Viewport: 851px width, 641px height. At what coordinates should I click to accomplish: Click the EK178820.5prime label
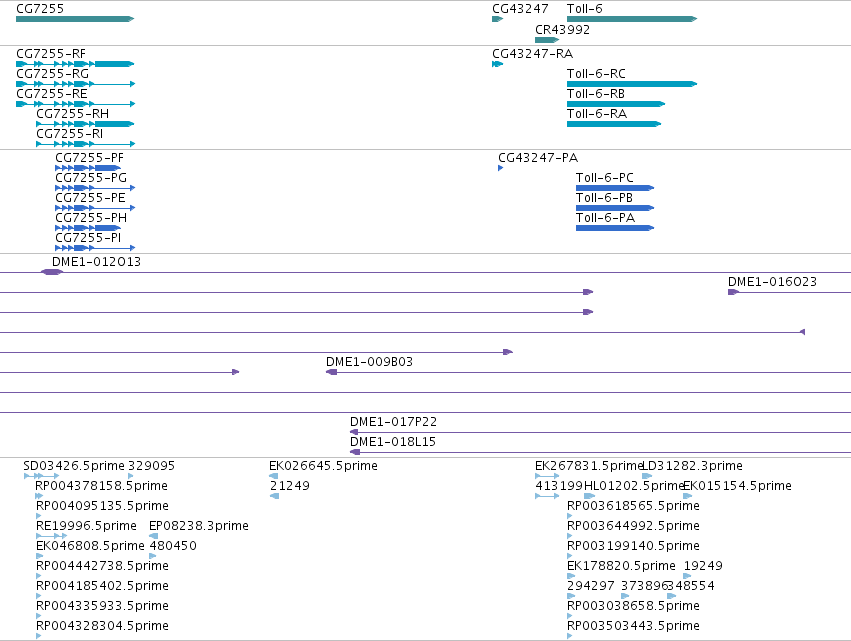pos(621,566)
